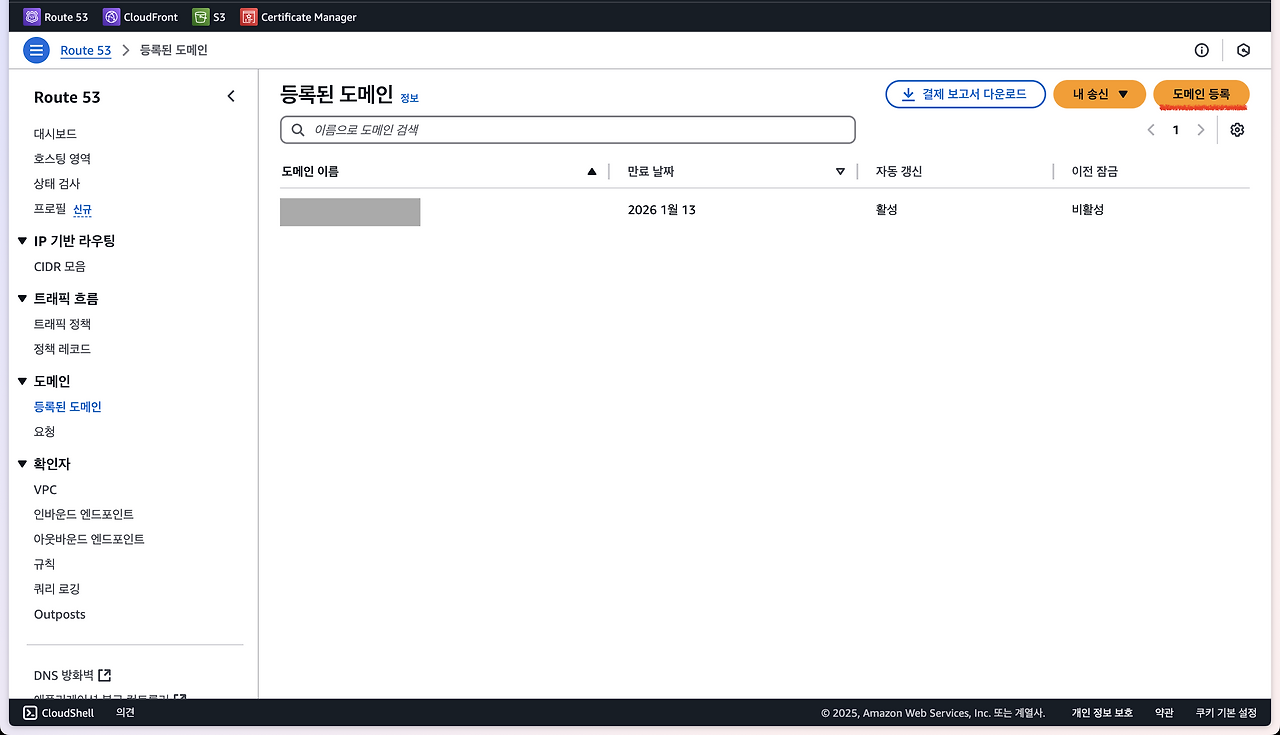Click the 이전 잠금 column header
The image size is (1280, 735).
[1094, 172]
